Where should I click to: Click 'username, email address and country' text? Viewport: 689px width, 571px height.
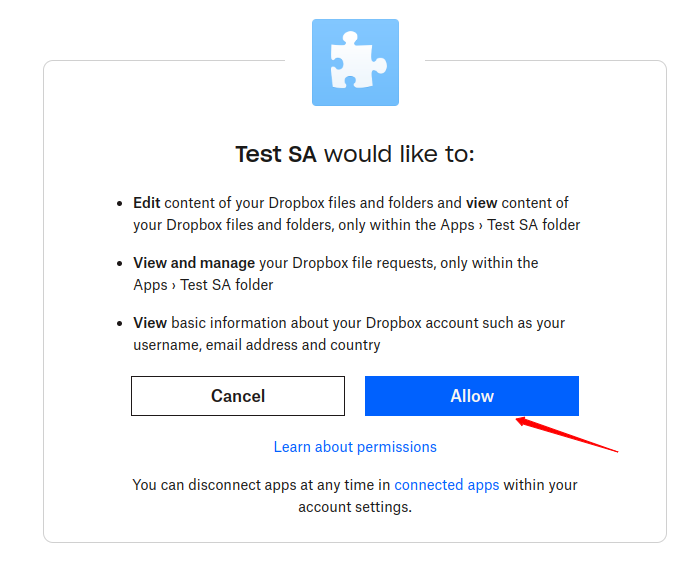(x=257, y=345)
